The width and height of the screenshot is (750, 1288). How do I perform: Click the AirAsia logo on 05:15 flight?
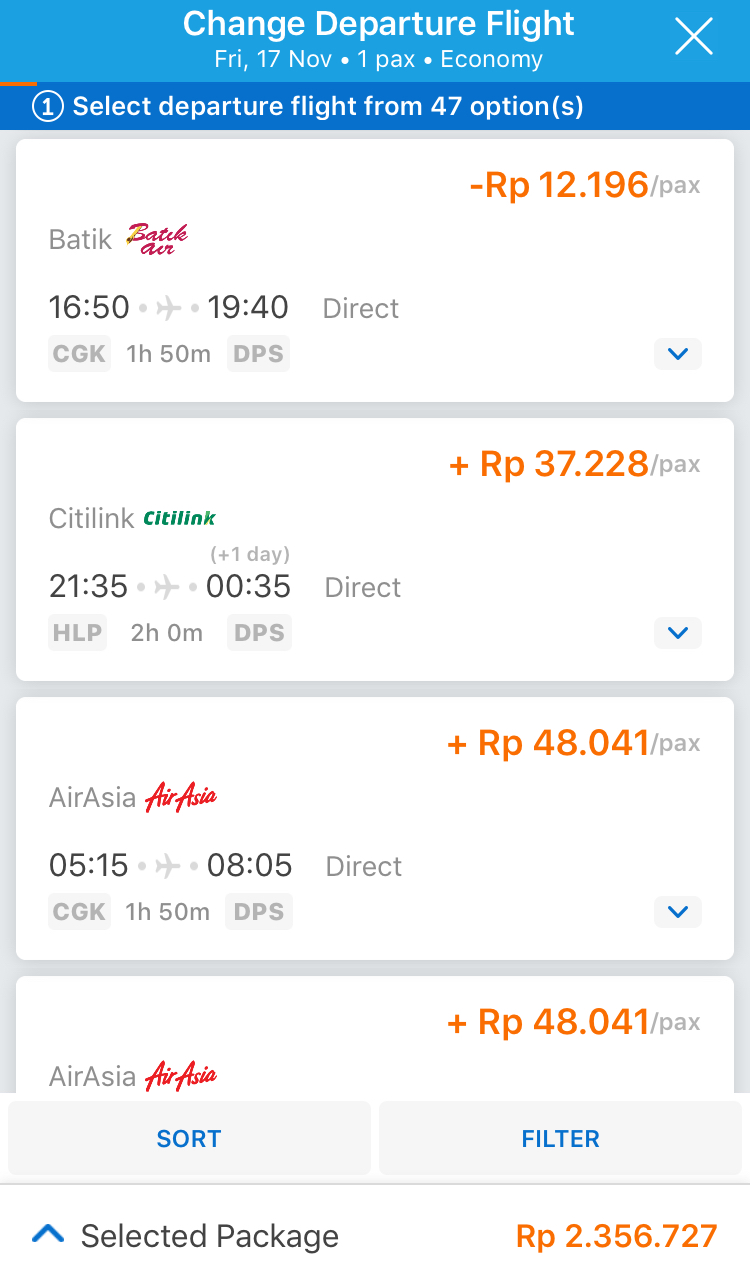pos(181,797)
